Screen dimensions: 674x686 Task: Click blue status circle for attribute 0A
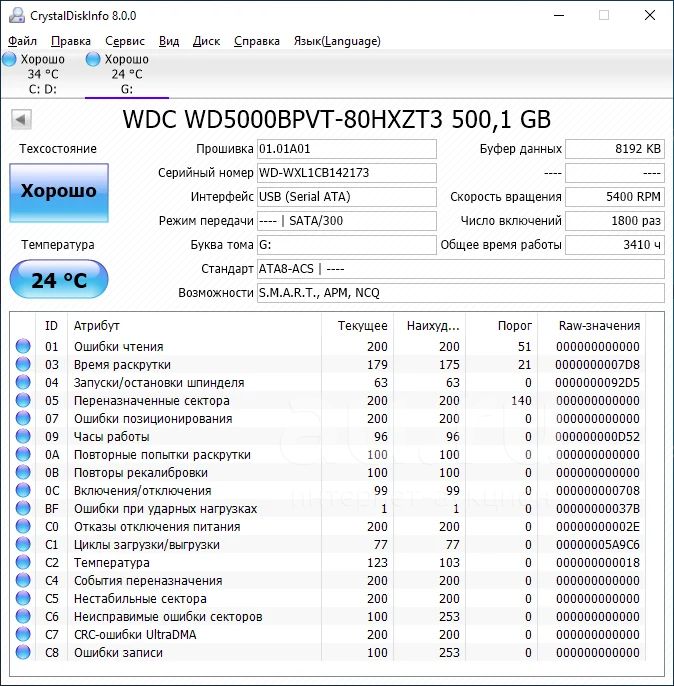click(x=23, y=454)
